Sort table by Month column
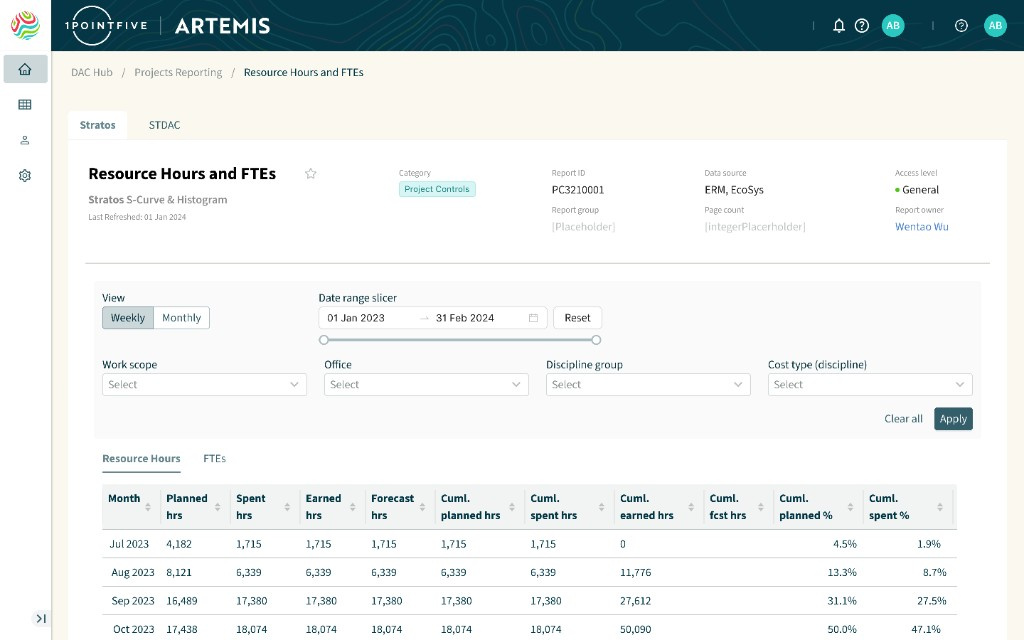Screen dimensions: 1024x640 [148, 507]
